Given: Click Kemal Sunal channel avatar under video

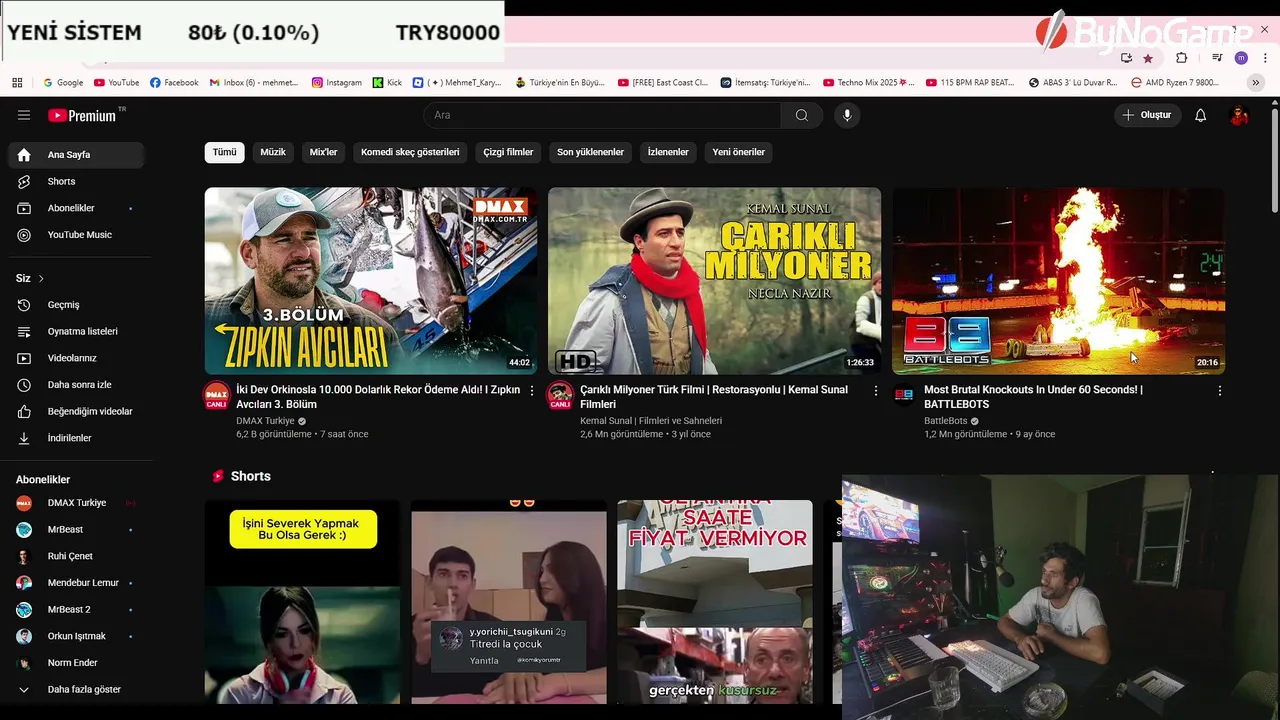Looking at the screenshot, I should point(560,395).
